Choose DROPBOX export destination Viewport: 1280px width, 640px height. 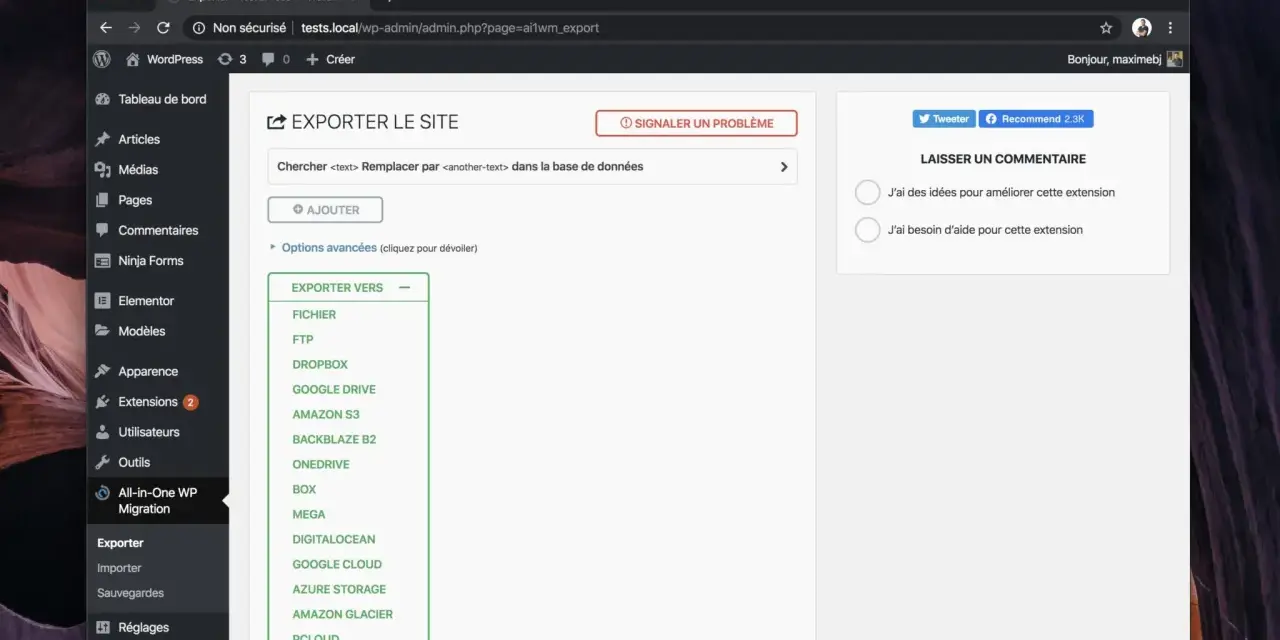[x=320, y=365]
